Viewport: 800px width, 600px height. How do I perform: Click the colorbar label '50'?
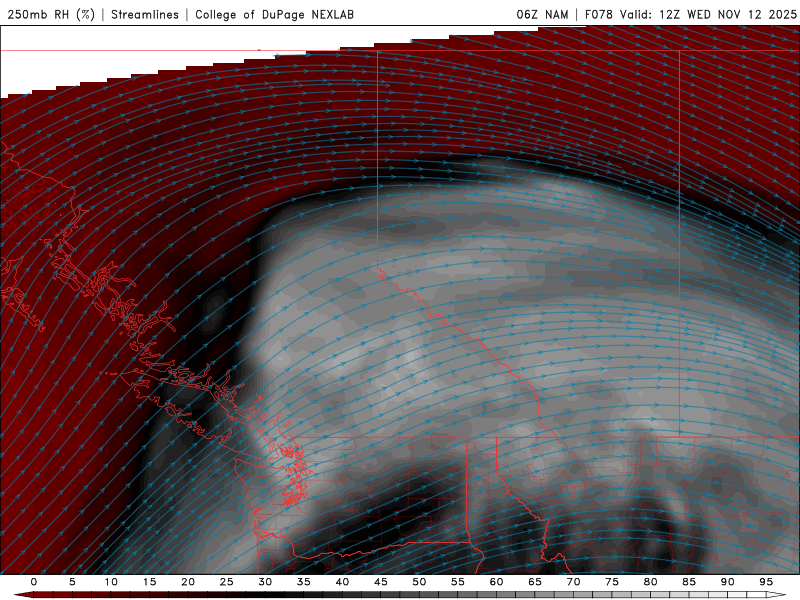click(419, 582)
